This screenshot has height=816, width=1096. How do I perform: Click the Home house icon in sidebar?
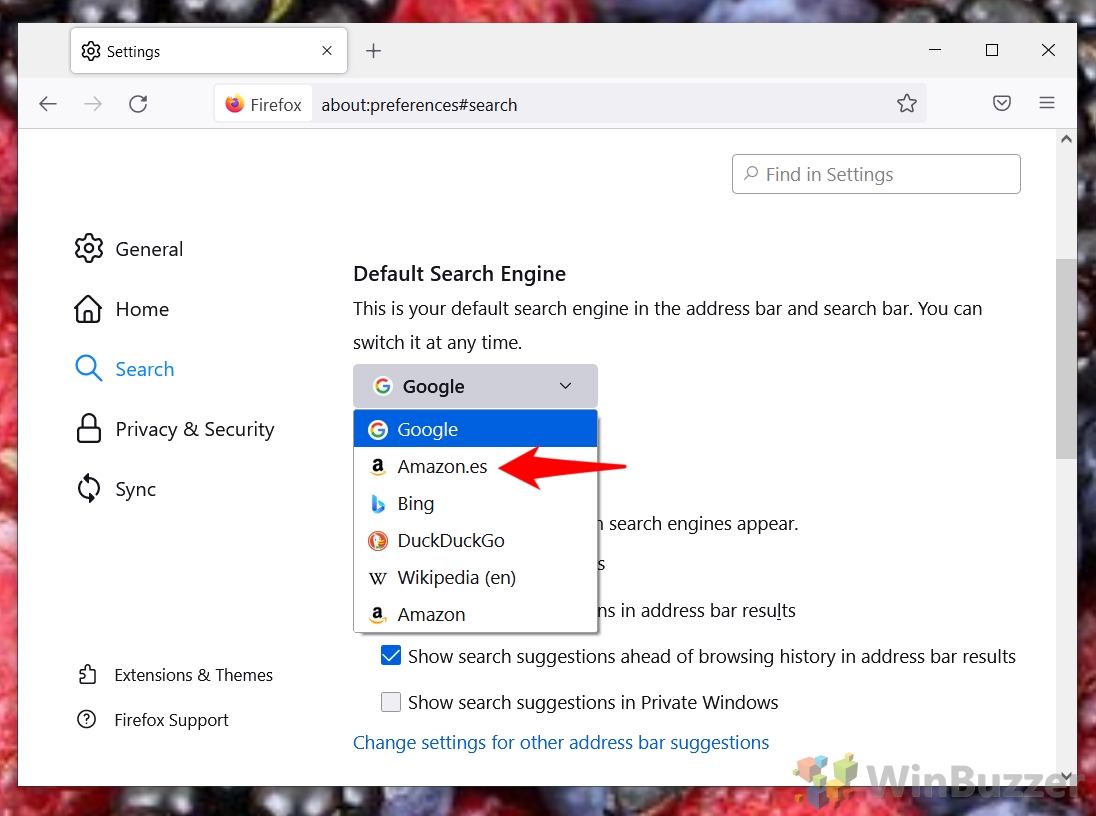click(88, 308)
